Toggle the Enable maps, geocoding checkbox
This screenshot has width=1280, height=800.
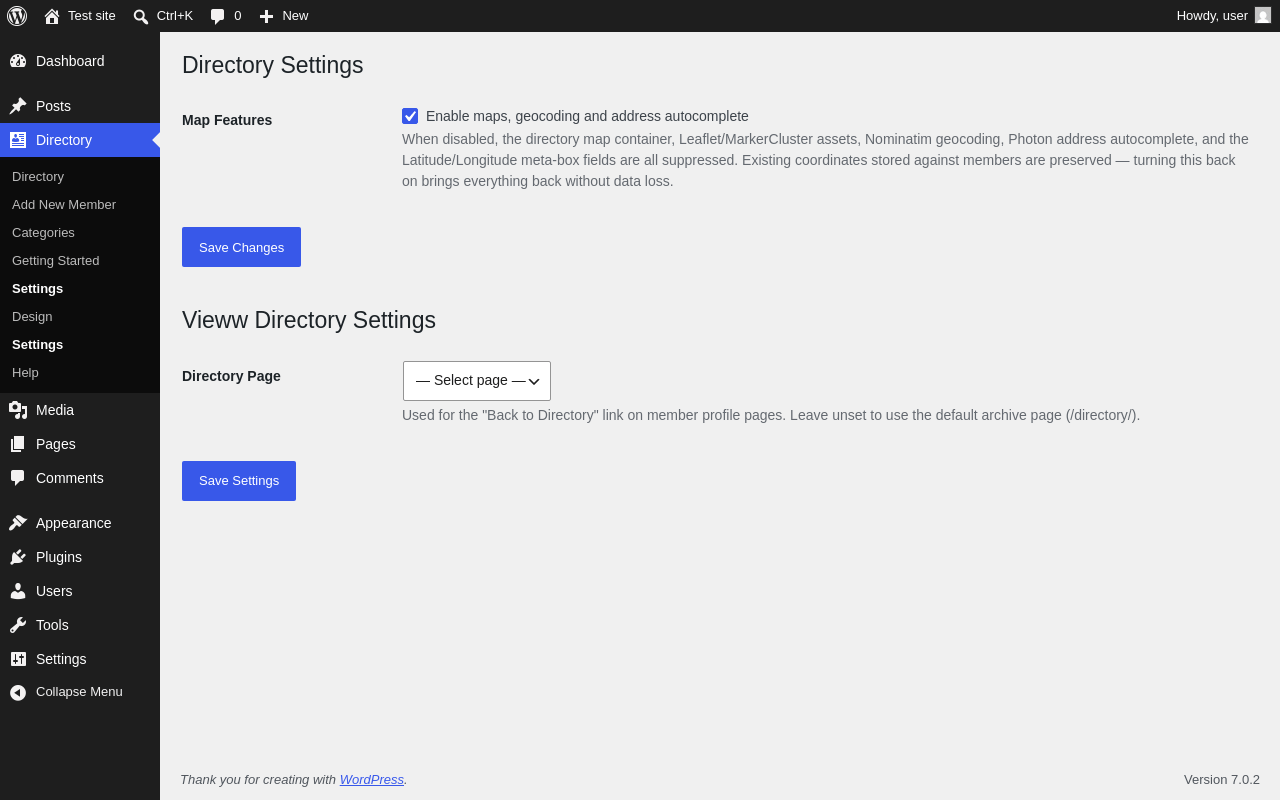click(410, 116)
